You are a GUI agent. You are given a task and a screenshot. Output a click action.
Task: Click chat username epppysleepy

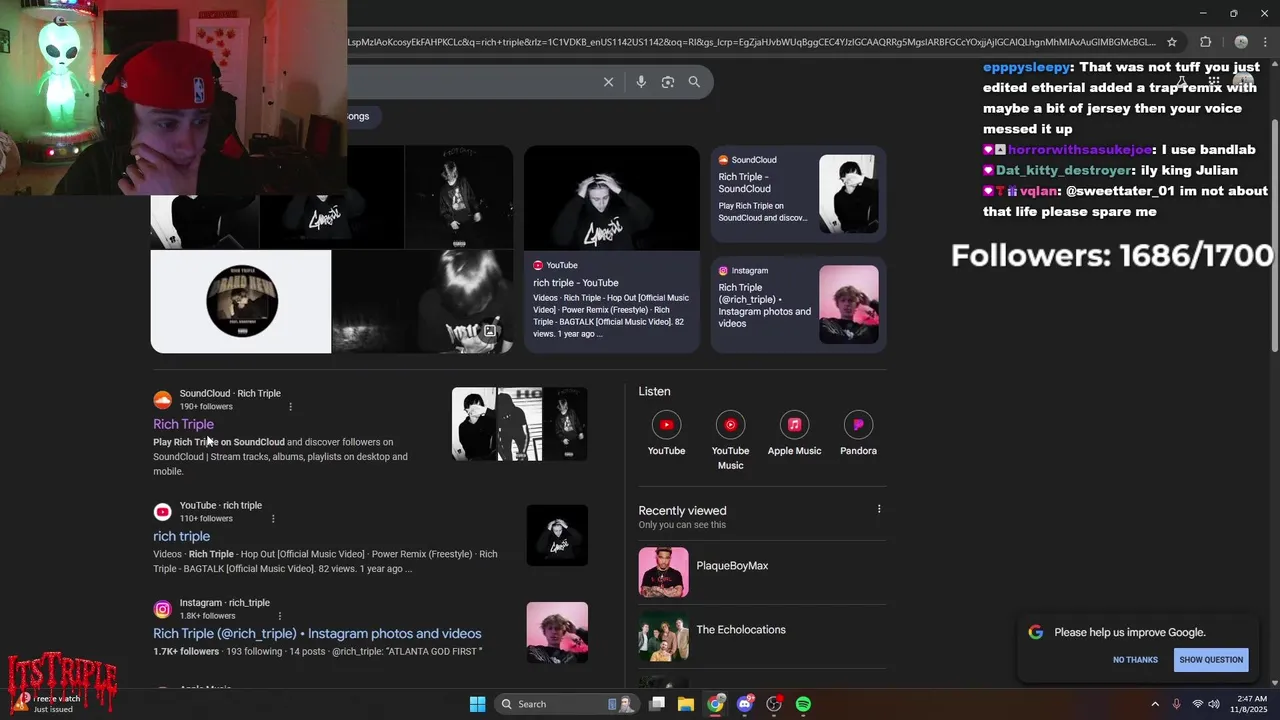tap(1026, 67)
